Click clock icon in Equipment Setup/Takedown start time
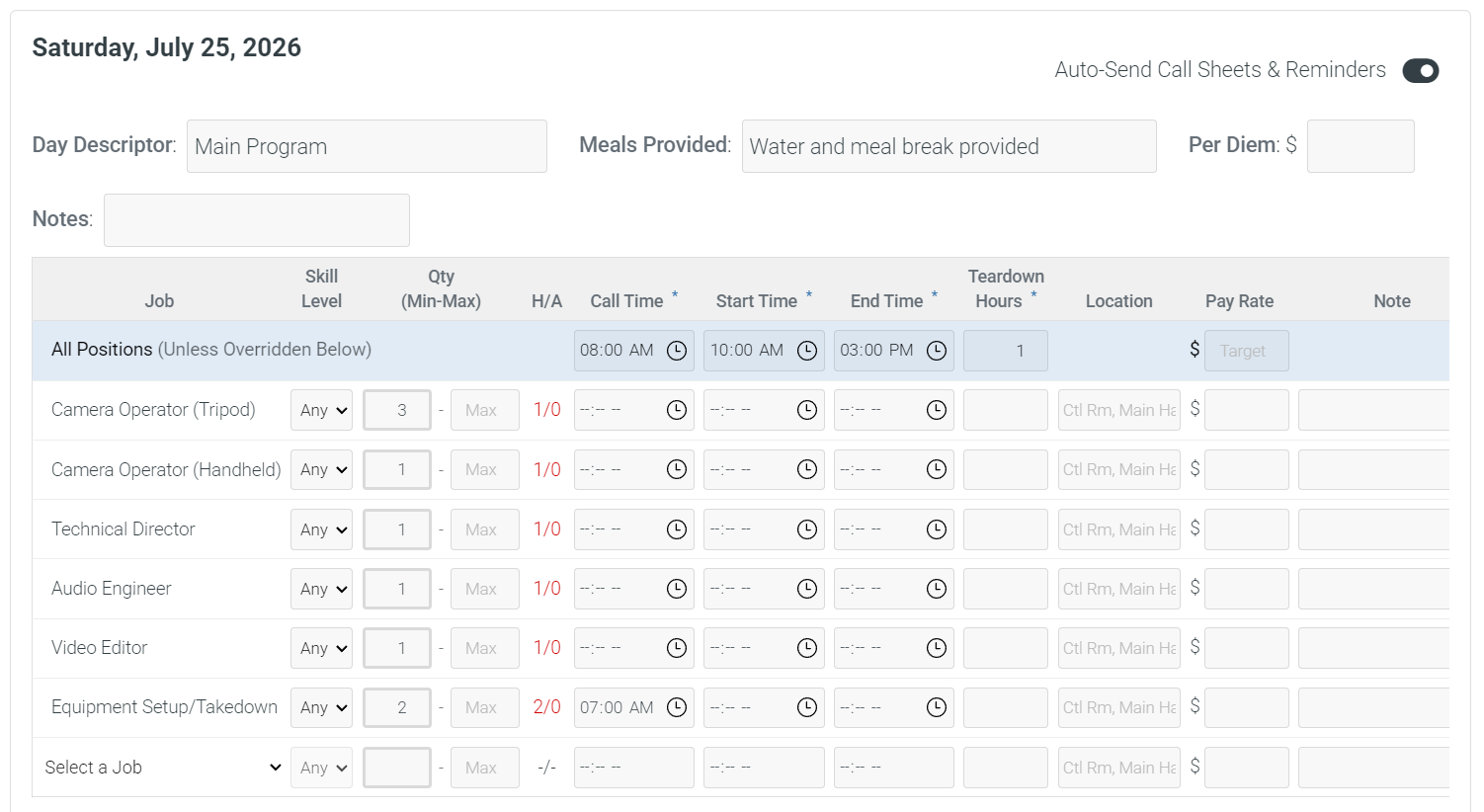Viewport: 1484px width, 812px height. tap(807, 707)
